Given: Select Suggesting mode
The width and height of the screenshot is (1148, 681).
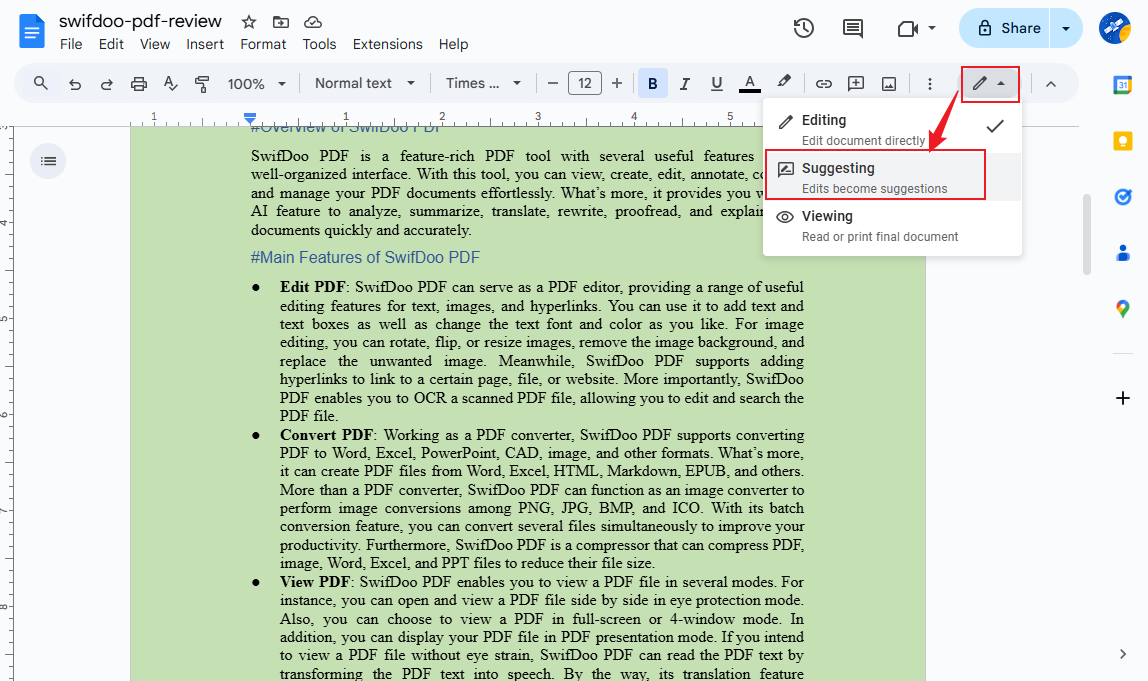Looking at the screenshot, I should [892, 177].
